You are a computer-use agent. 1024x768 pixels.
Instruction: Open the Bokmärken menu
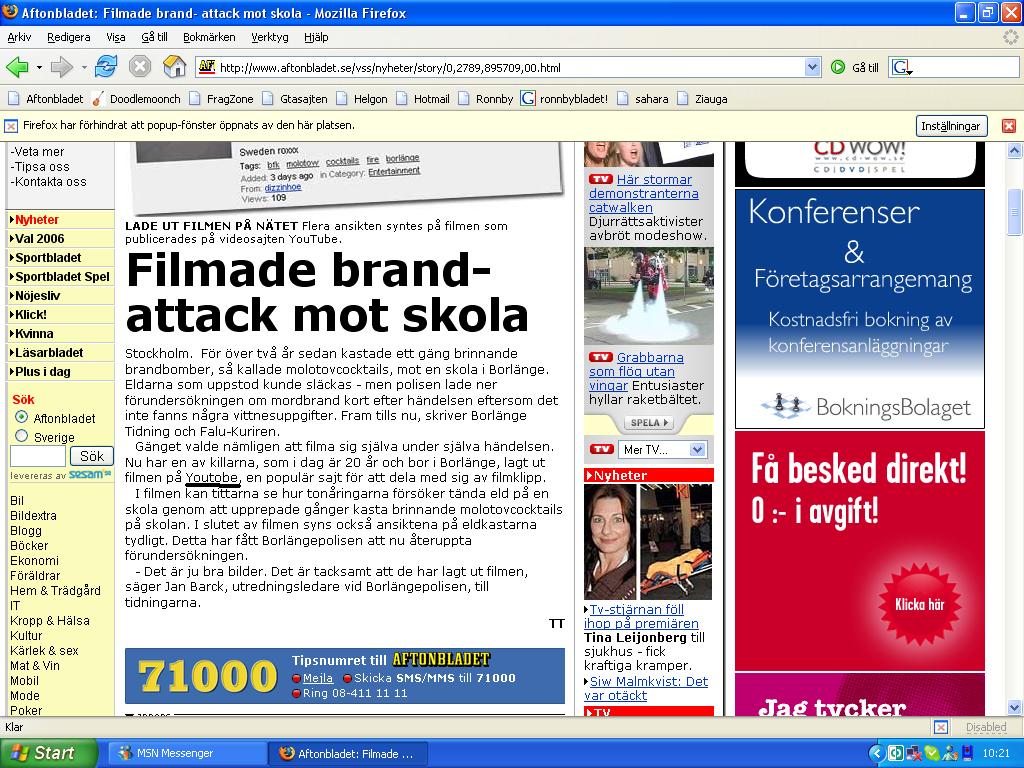click(209, 37)
